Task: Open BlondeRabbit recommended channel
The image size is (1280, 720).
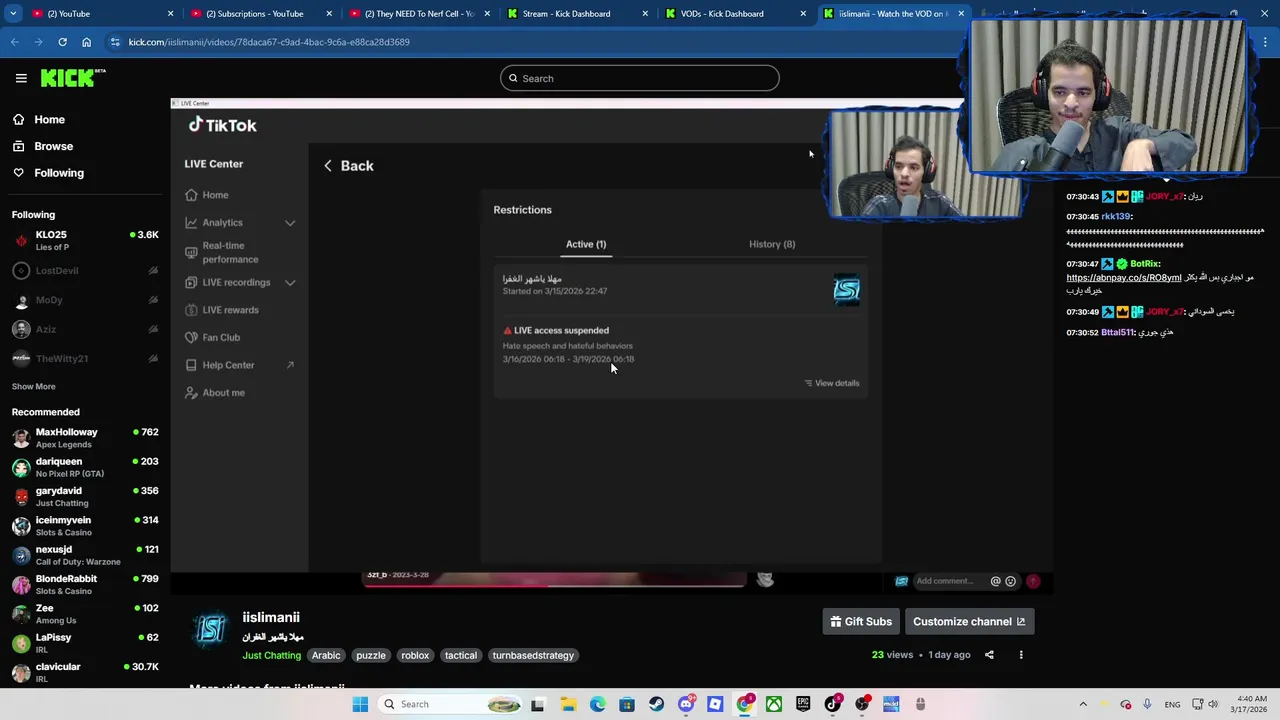Action: [85, 584]
